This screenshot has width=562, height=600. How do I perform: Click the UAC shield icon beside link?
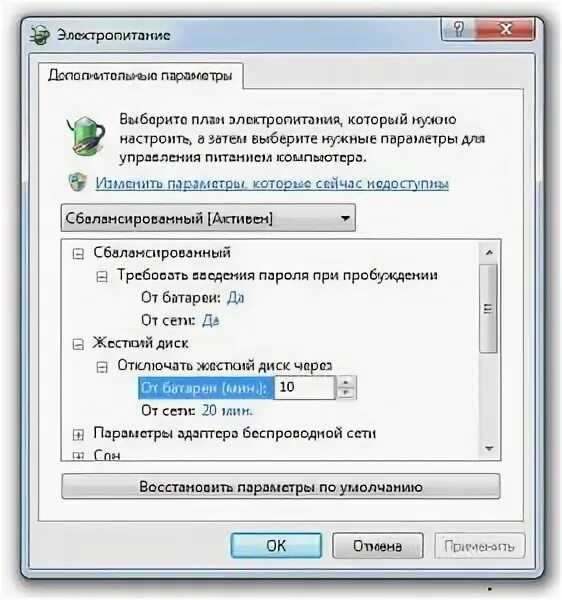pos(78,183)
